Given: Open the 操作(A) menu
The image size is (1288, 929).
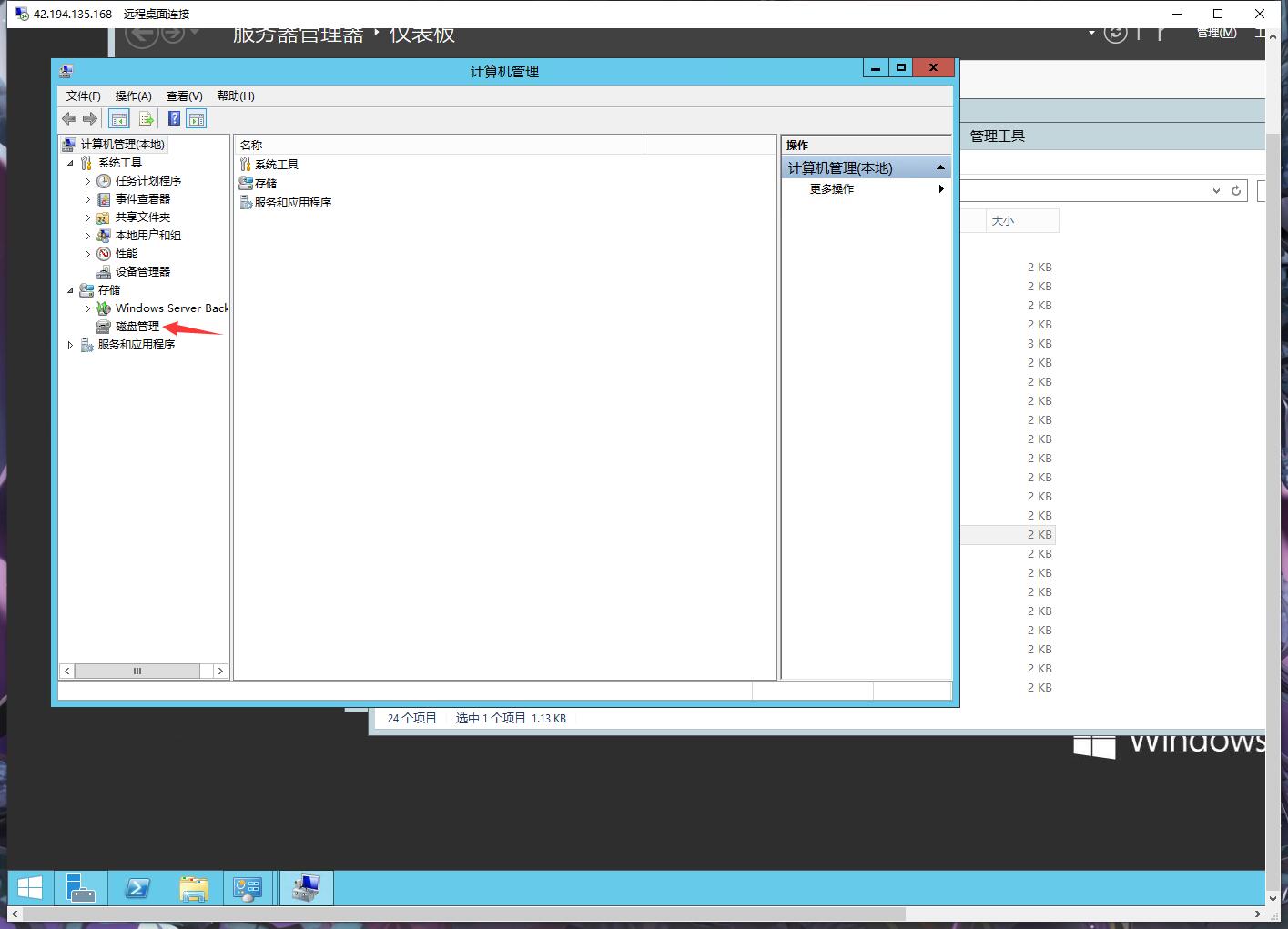Looking at the screenshot, I should (x=133, y=96).
